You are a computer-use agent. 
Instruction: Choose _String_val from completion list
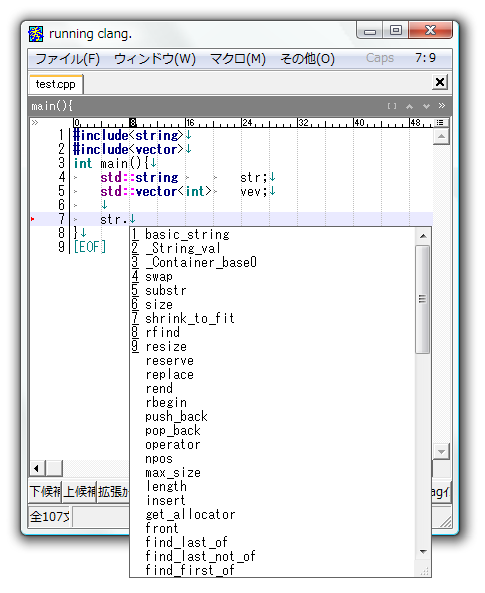(182, 248)
